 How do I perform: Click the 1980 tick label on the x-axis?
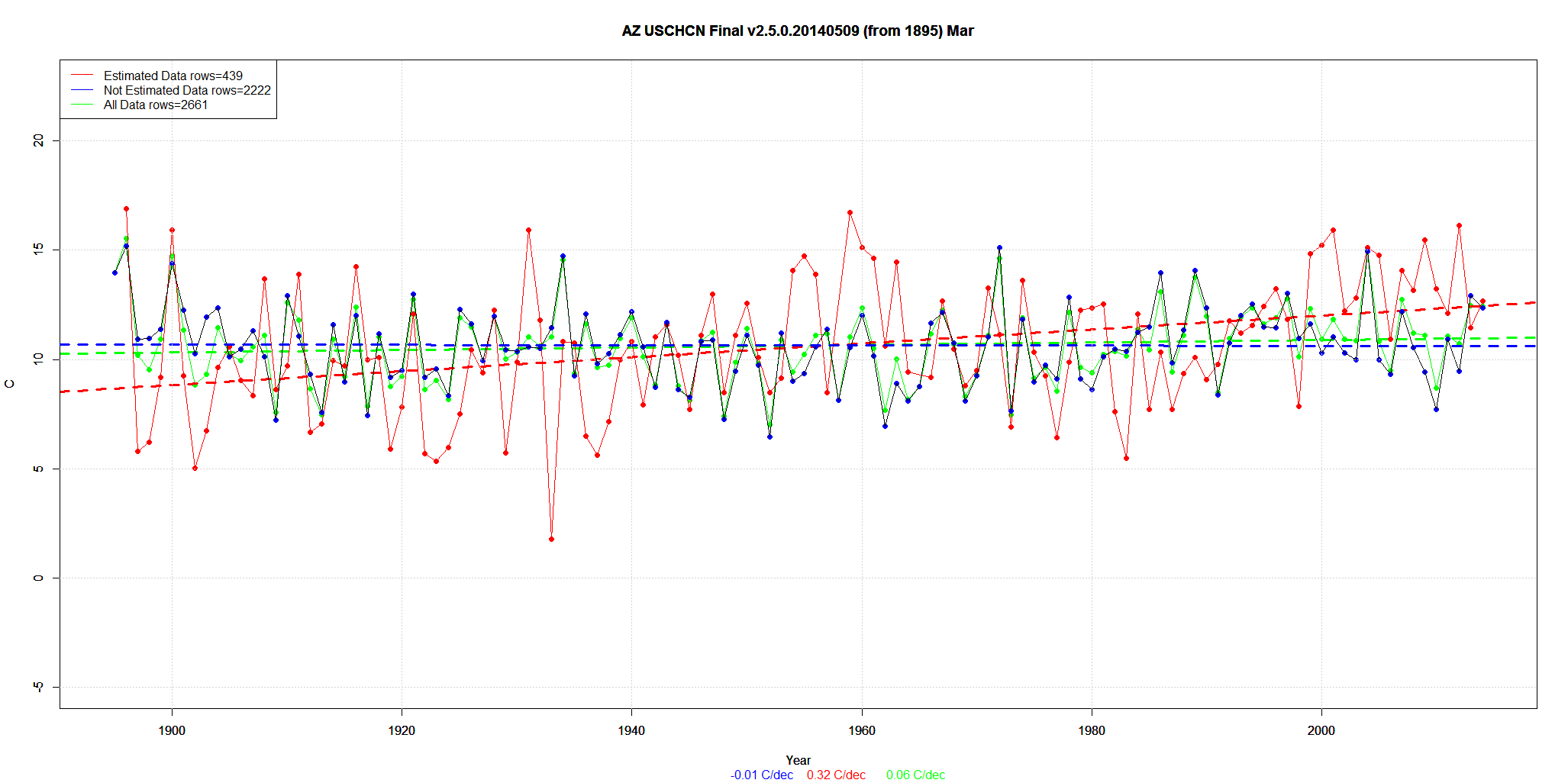pyautogui.click(x=1092, y=730)
